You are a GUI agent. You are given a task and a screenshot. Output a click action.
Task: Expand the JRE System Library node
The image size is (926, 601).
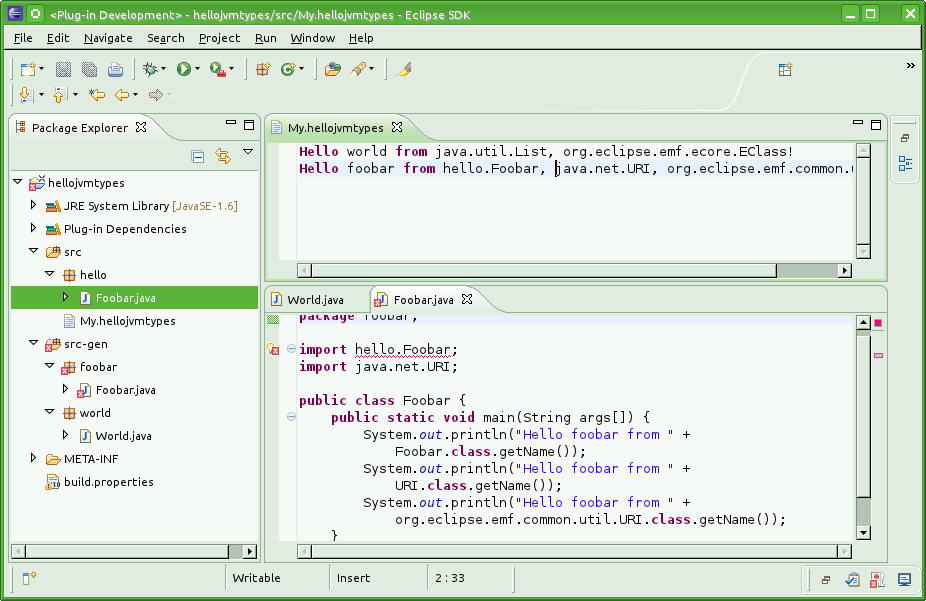[x=33, y=206]
